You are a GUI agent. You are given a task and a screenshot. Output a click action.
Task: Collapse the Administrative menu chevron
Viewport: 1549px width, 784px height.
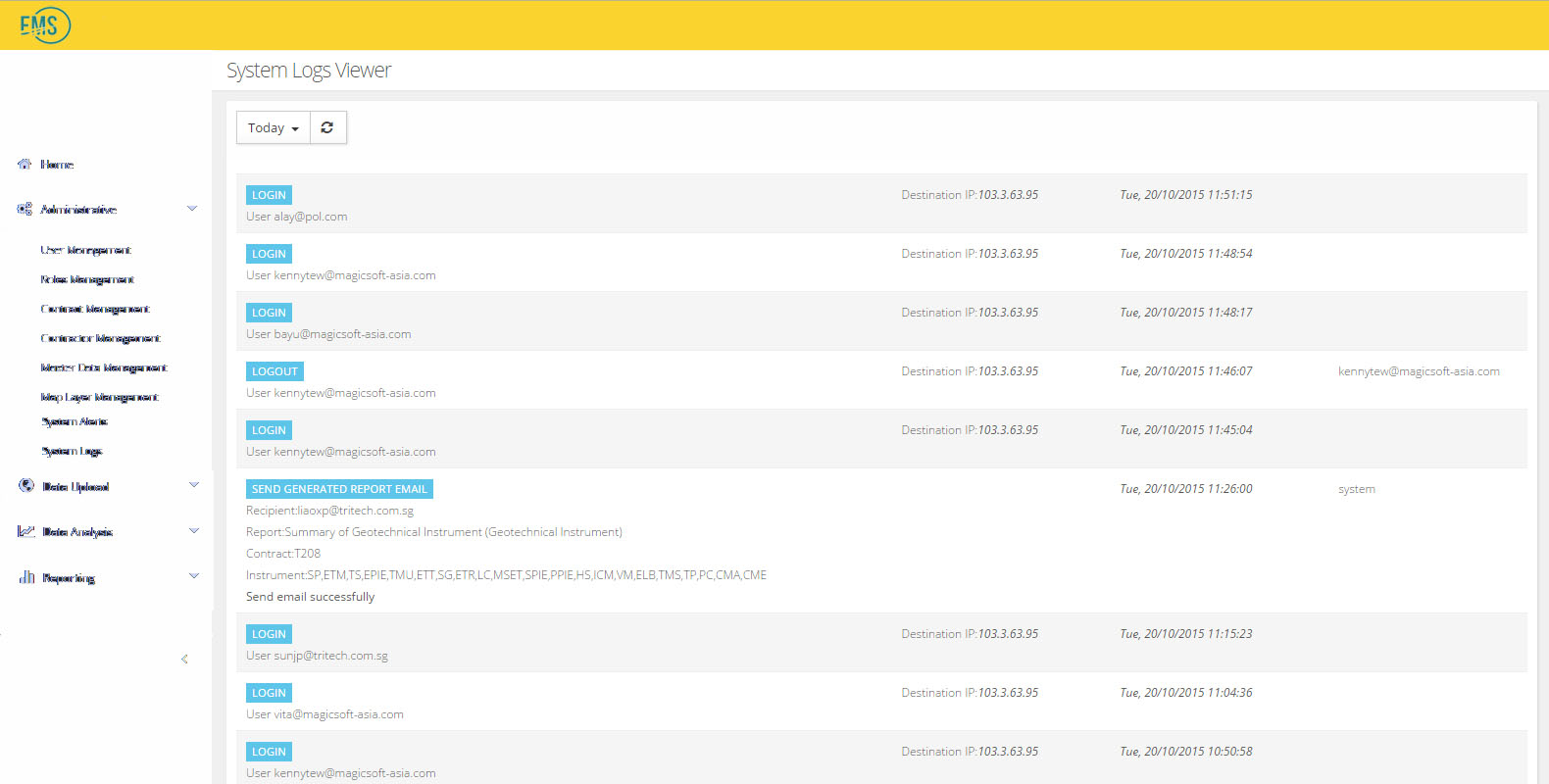(192, 208)
